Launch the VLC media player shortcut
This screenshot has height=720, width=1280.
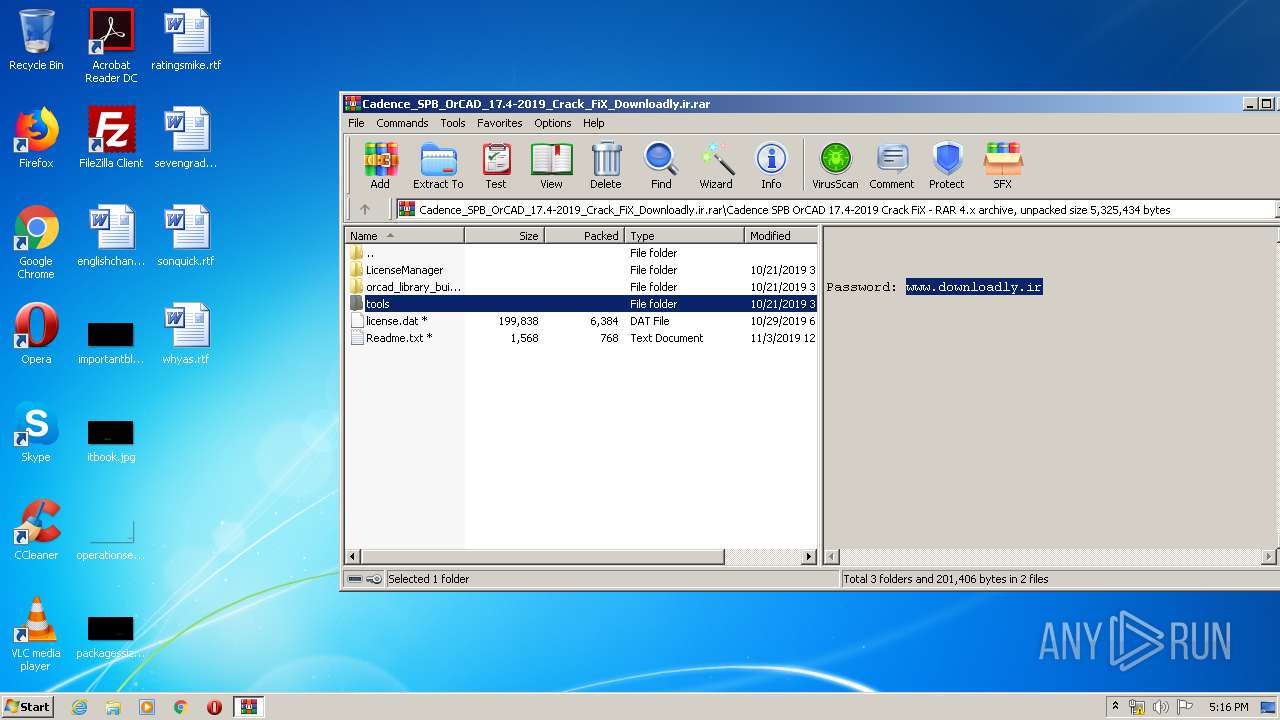tap(36, 634)
